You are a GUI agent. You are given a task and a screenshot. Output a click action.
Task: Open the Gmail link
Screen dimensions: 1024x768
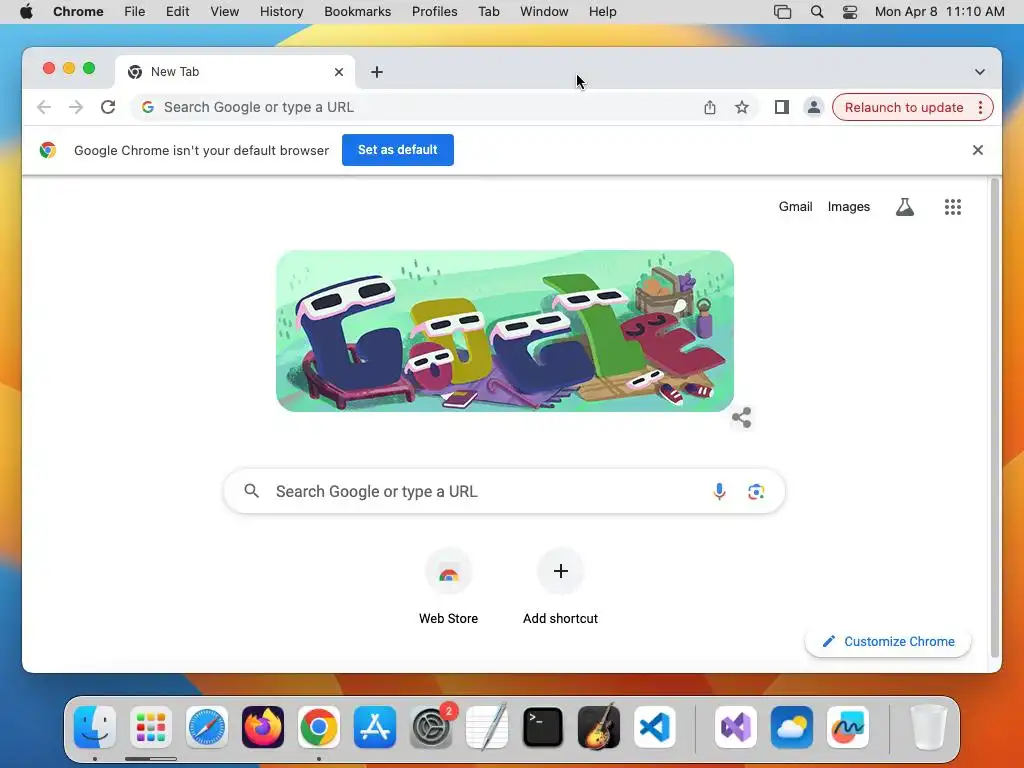[795, 207]
